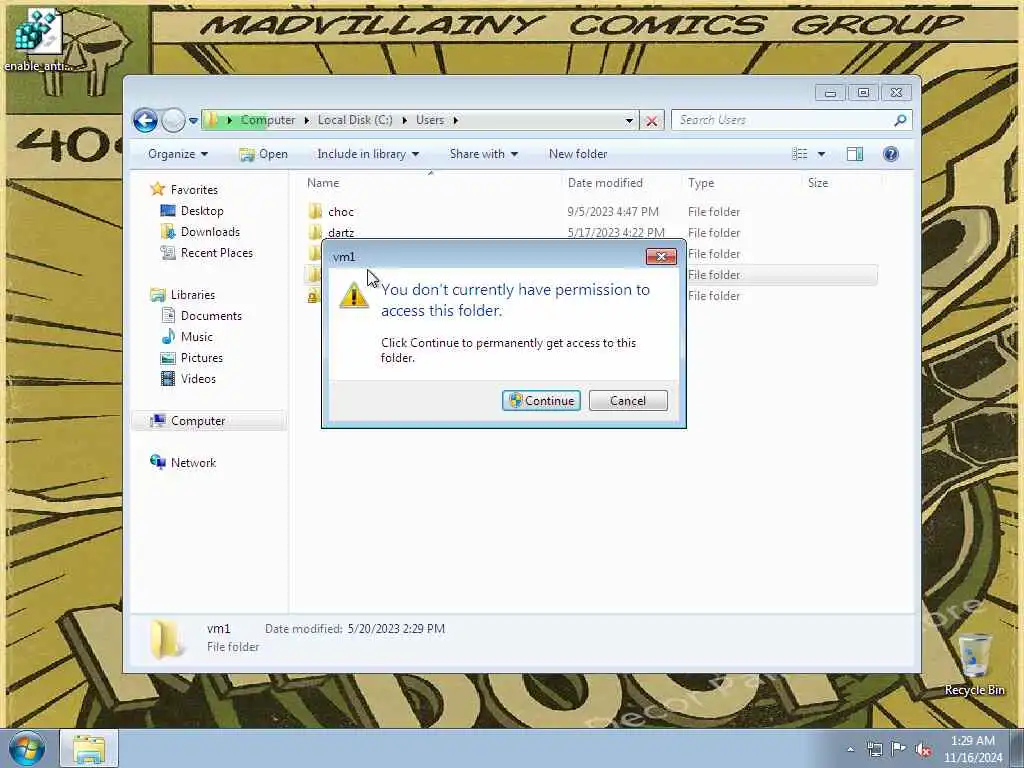1024x768 pixels.
Task: Open the Share with menu
Action: (x=483, y=154)
